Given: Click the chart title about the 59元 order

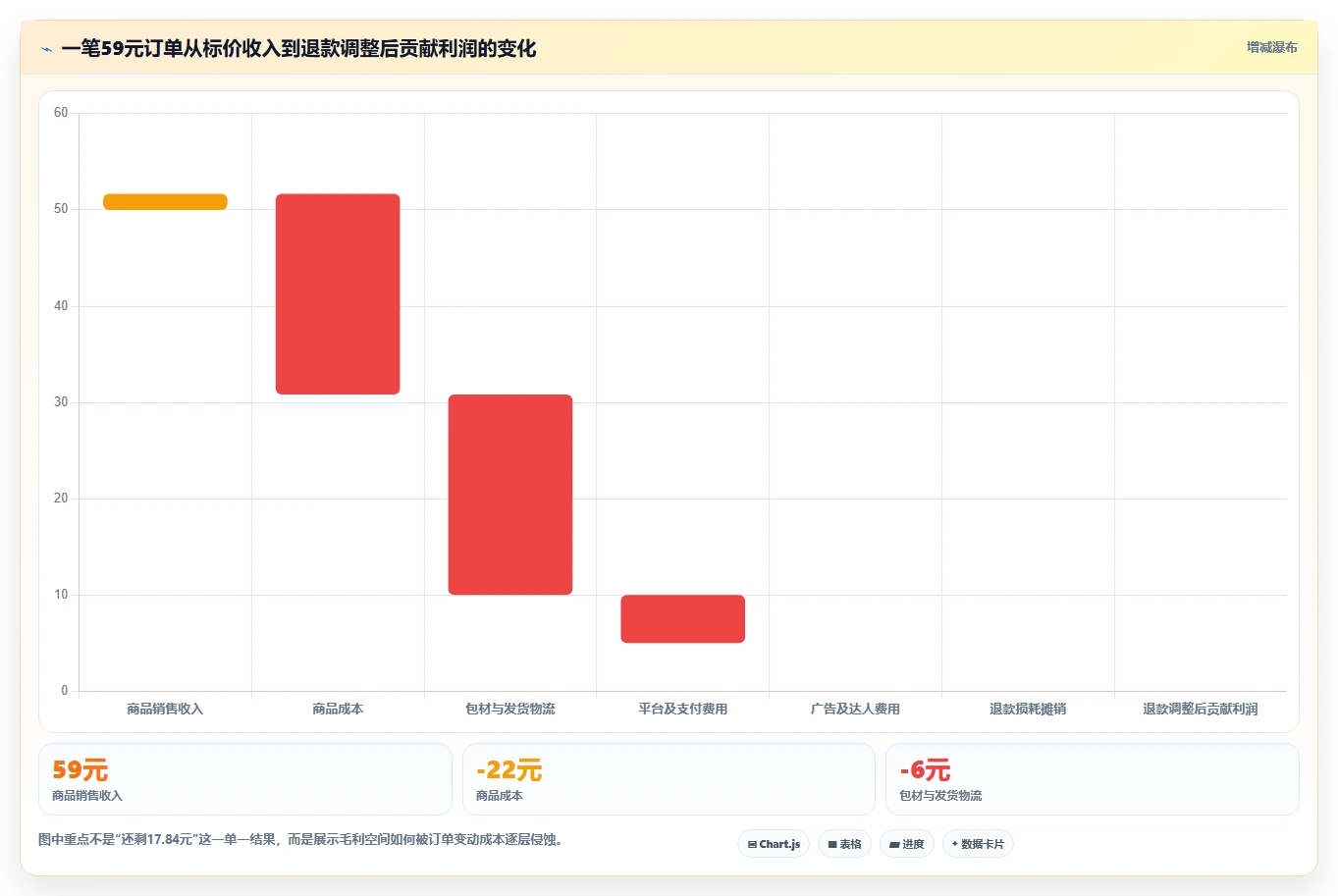Looking at the screenshot, I should click(x=298, y=48).
